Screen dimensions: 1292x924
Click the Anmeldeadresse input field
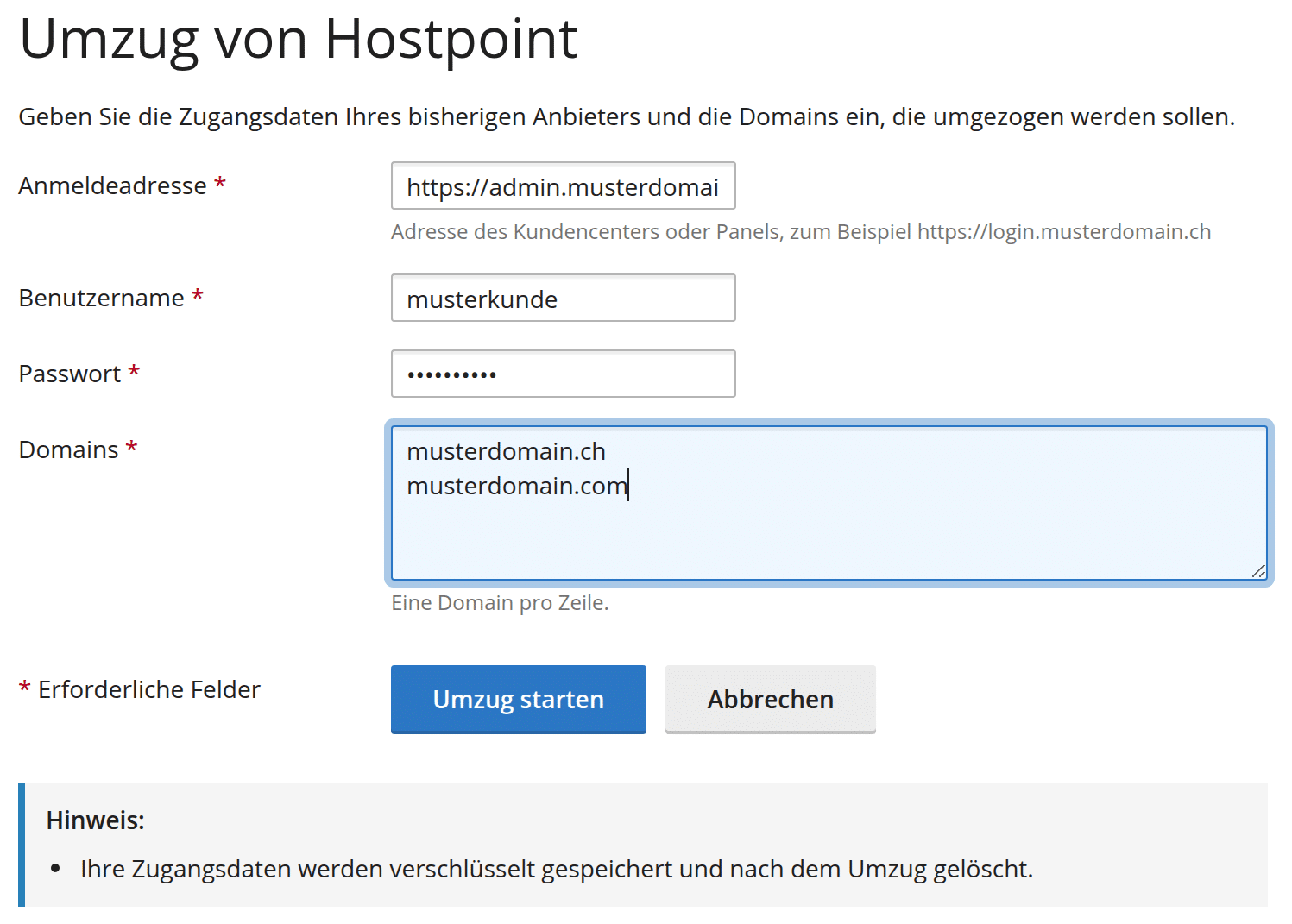click(x=563, y=185)
